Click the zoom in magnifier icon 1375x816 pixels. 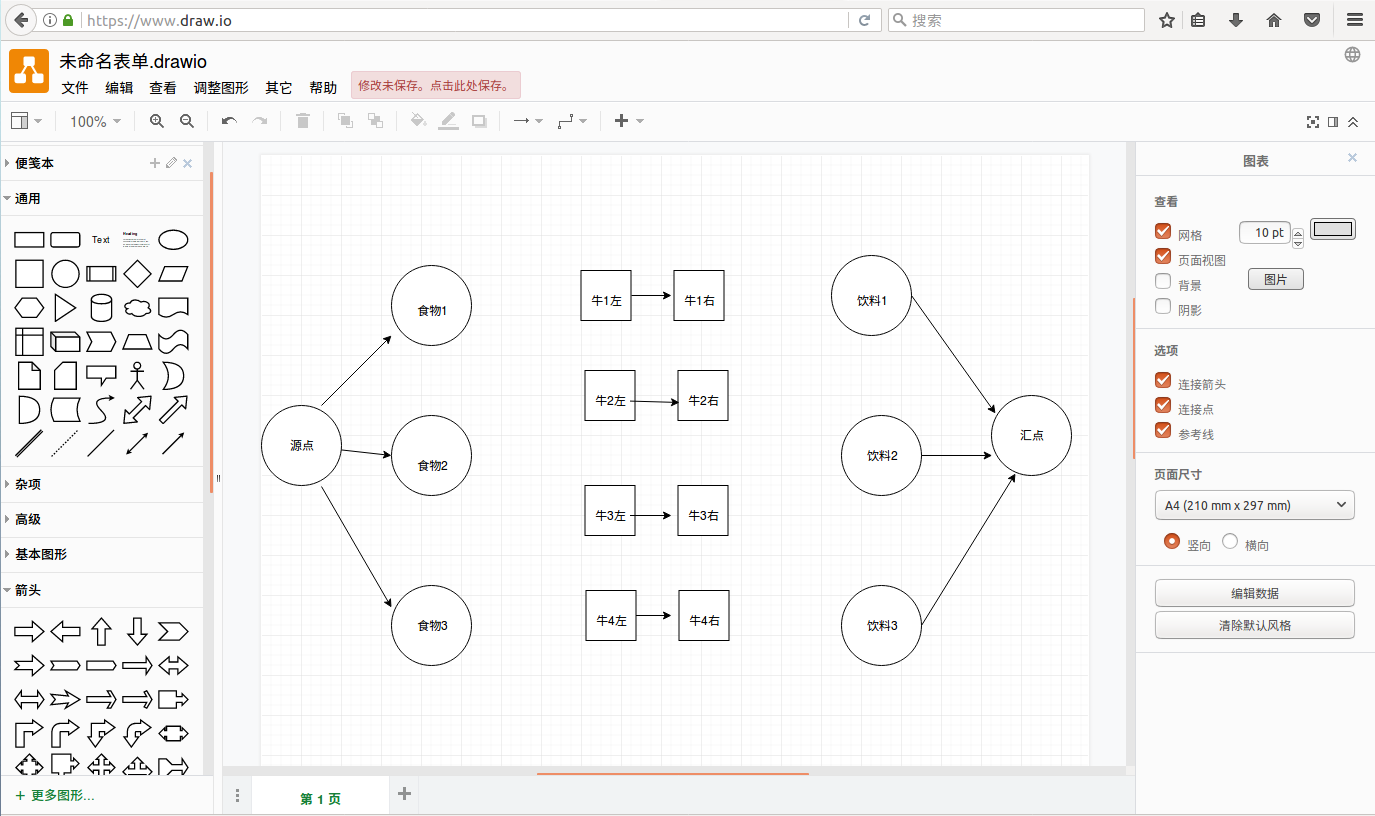[157, 121]
